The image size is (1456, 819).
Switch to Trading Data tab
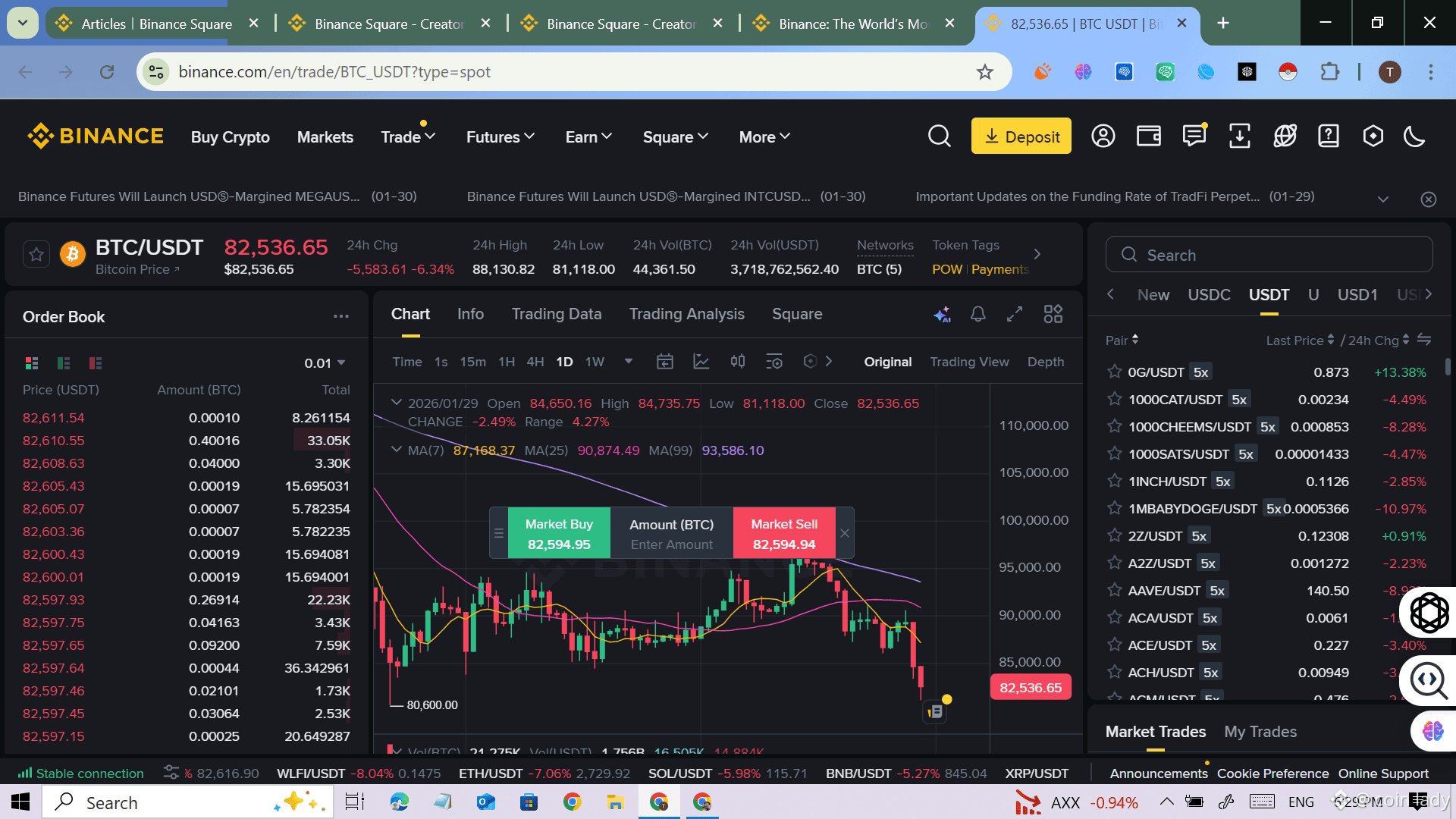pyautogui.click(x=556, y=314)
